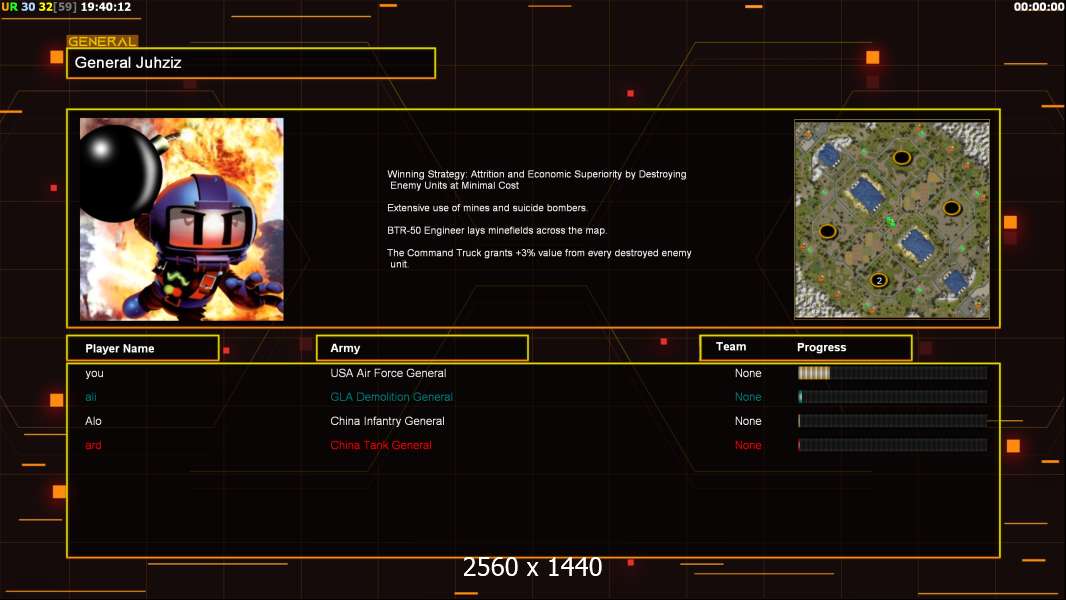Select player name 'Alo'

[93, 421]
